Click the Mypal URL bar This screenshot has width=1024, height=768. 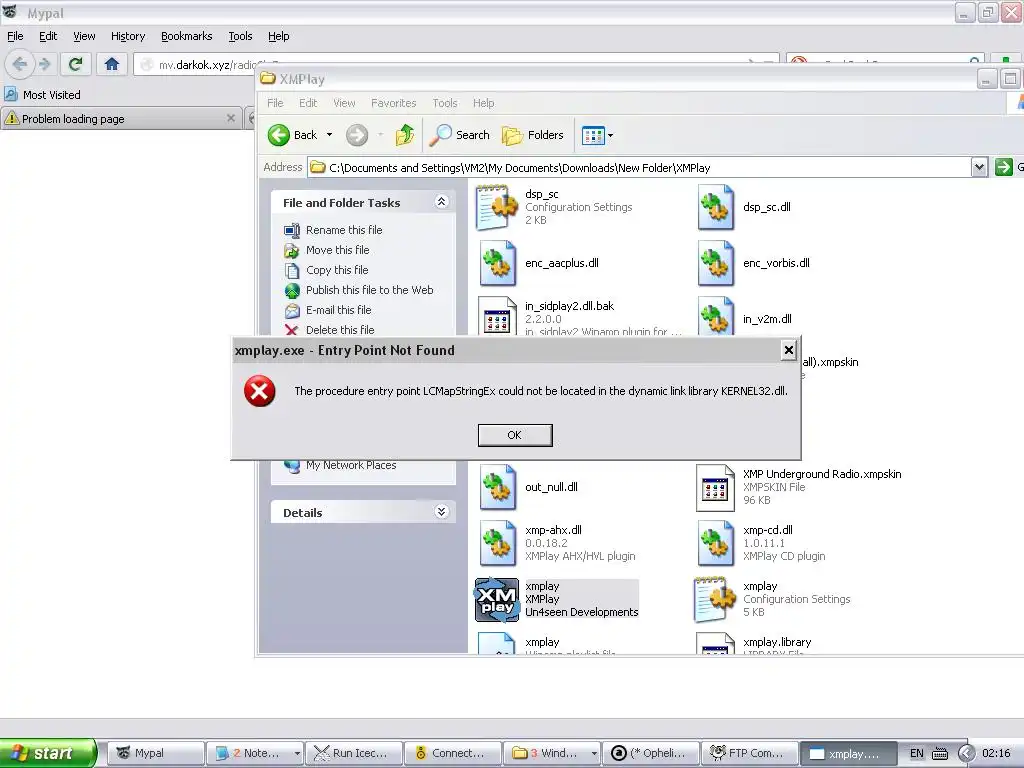(x=457, y=65)
